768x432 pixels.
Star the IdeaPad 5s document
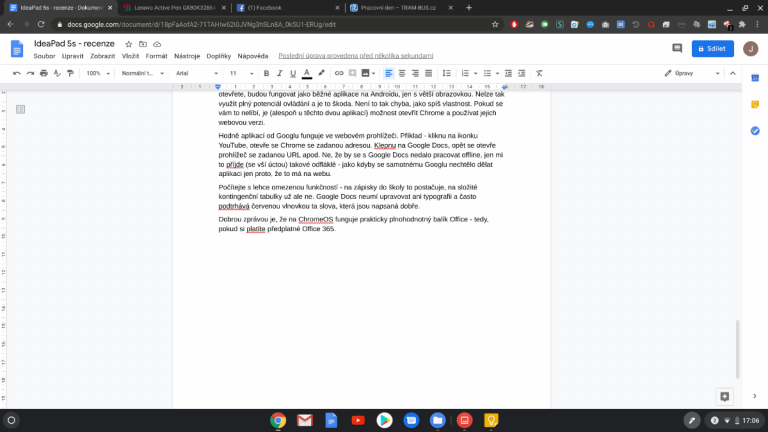[x=128, y=44]
